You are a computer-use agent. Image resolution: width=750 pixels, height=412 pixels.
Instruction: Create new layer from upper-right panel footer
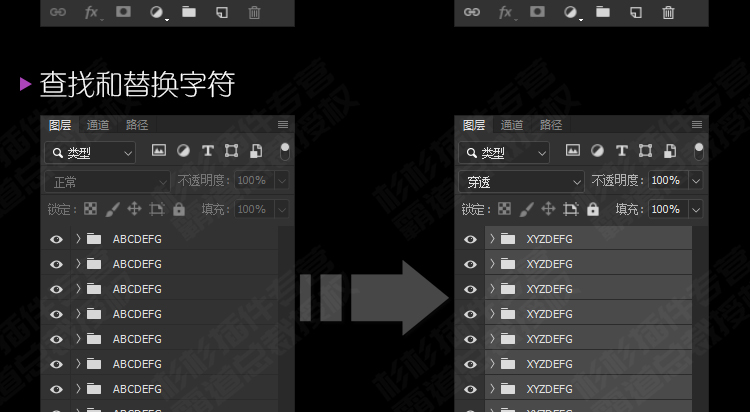(x=636, y=12)
